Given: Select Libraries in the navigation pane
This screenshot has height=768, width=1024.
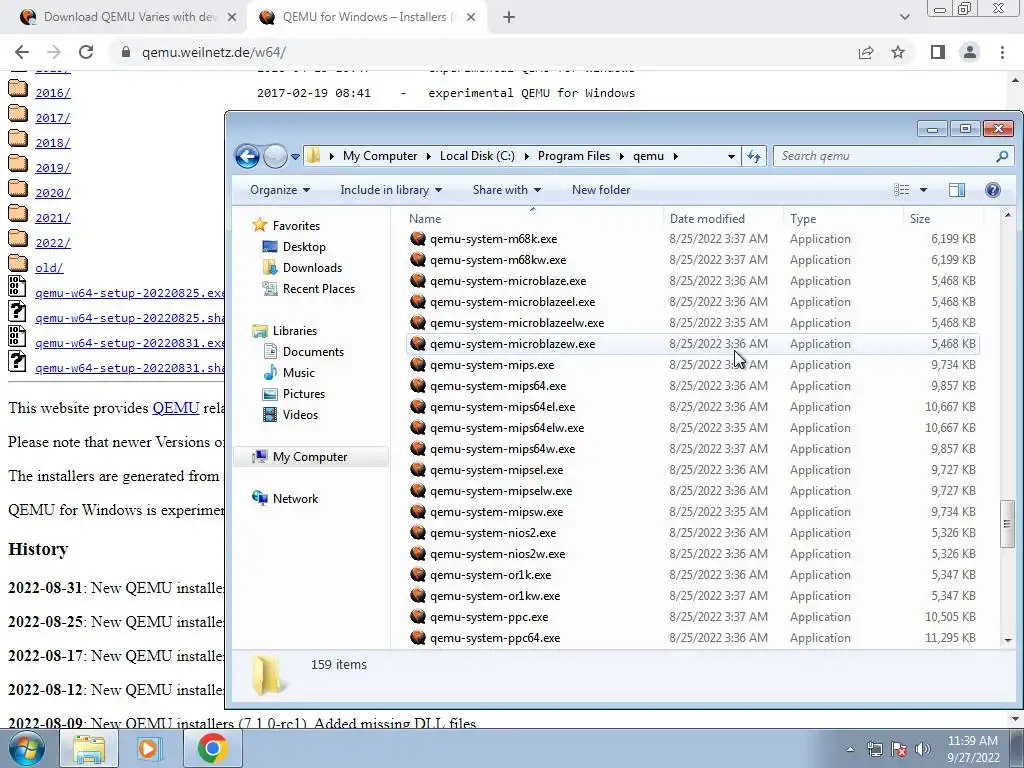Looking at the screenshot, I should coord(295,331).
